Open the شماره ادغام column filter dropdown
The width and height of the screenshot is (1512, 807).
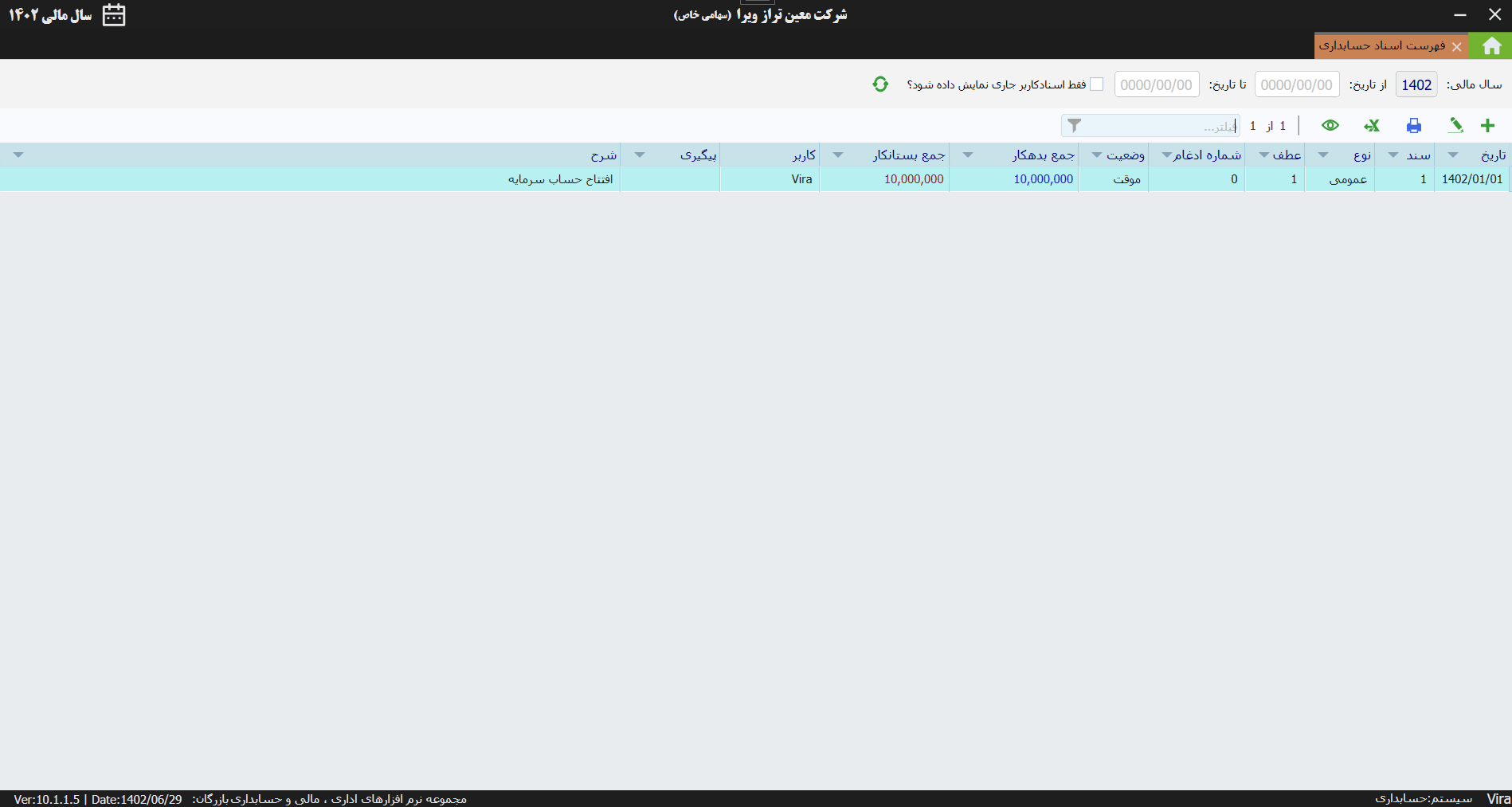[1166, 155]
